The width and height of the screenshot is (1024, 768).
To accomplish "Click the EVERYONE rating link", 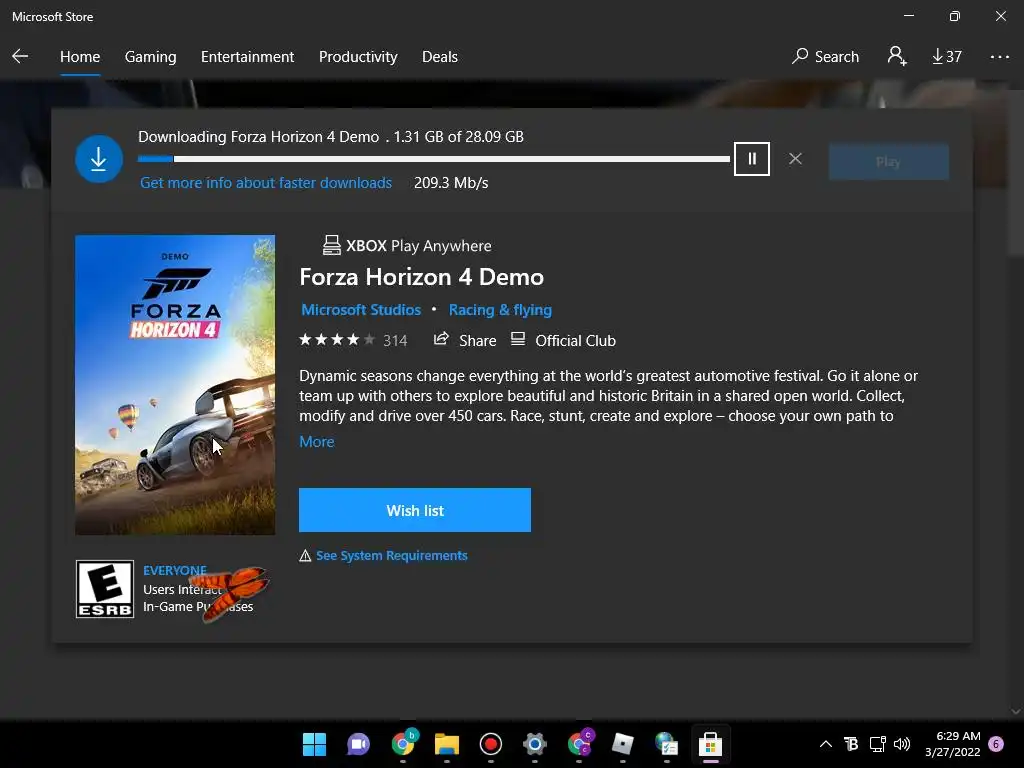I will (174, 570).
